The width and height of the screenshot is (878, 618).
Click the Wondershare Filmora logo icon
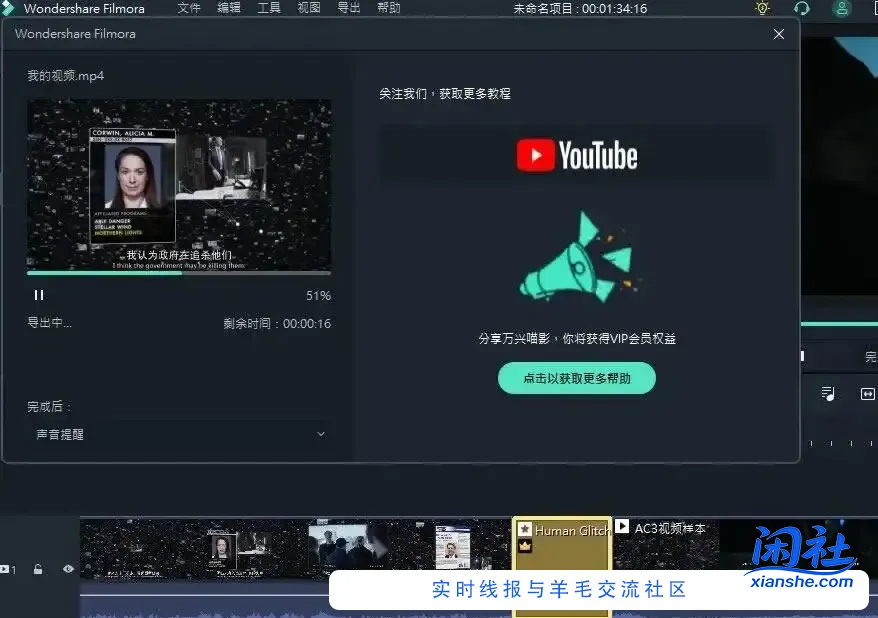click(9, 8)
